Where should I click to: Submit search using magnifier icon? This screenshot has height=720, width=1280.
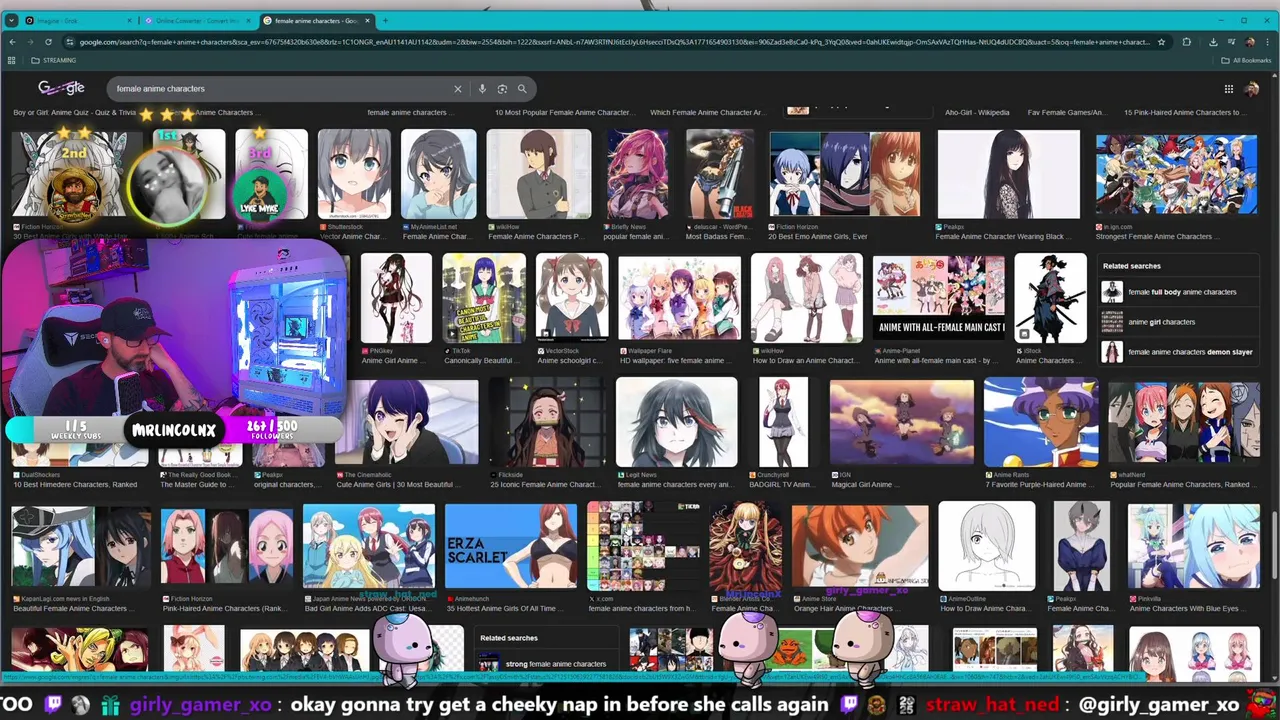(x=522, y=89)
